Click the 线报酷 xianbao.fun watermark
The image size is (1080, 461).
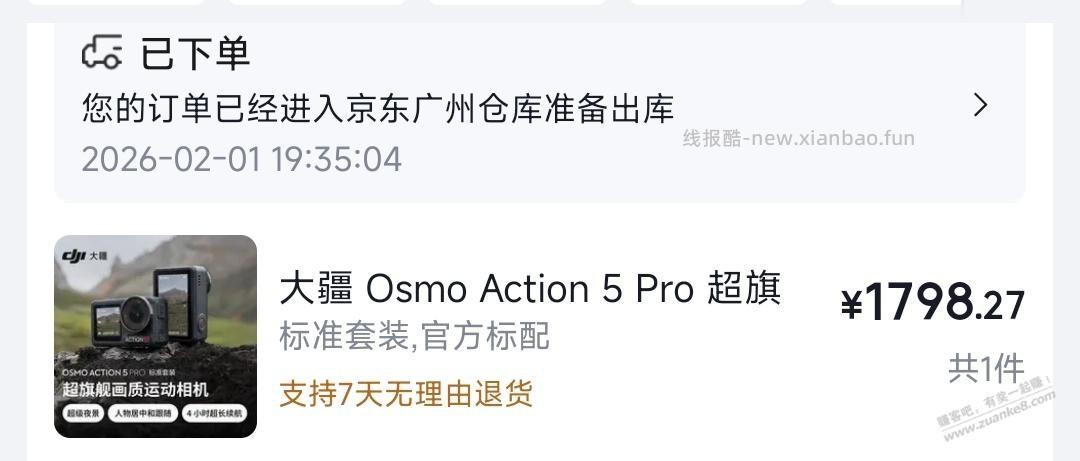[x=798, y=138]
